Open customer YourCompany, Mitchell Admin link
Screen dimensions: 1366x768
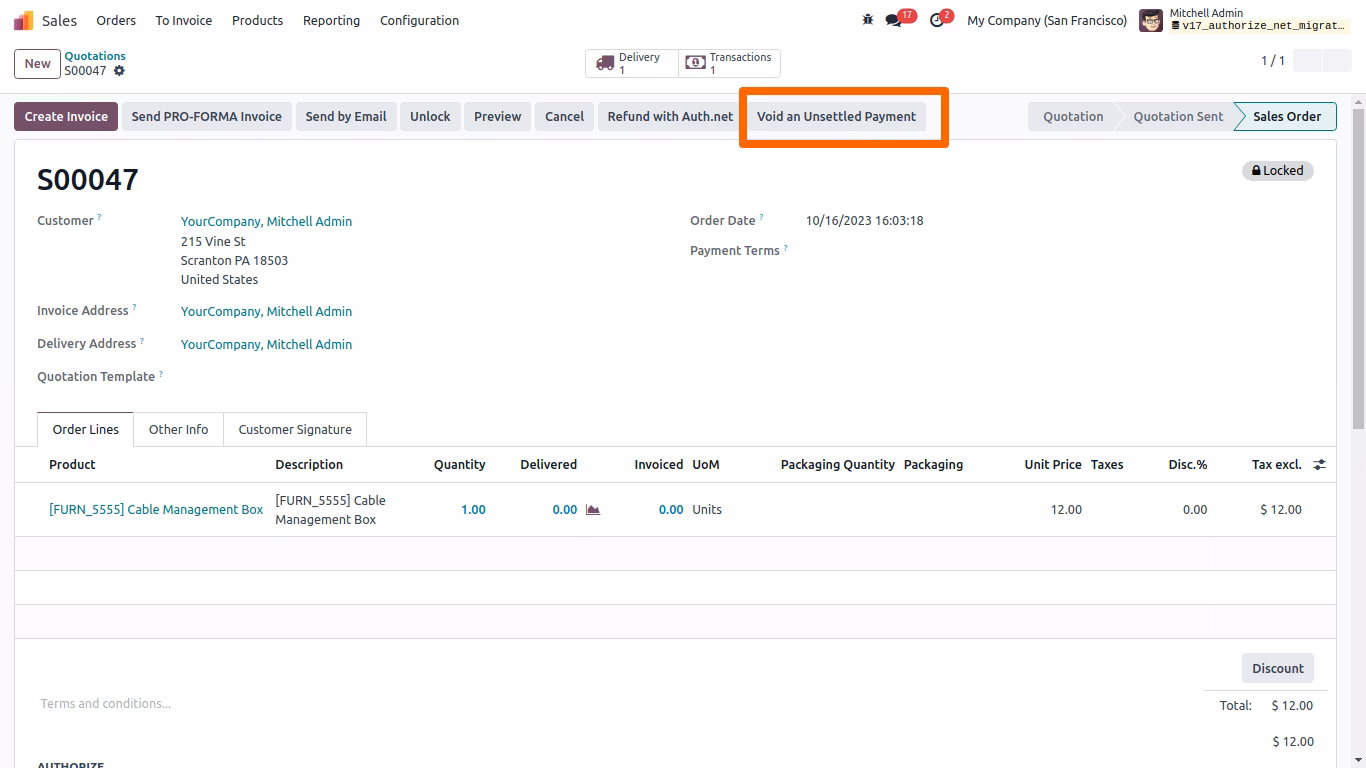[266, 222]
